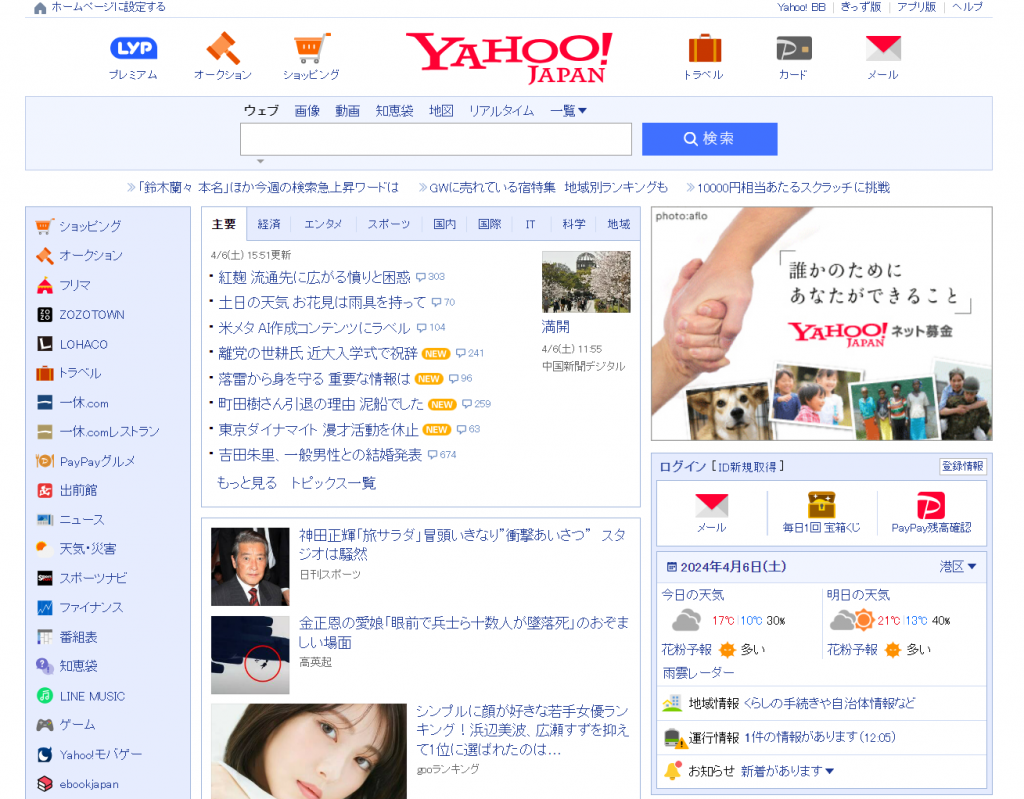
Task: Open LINE MUSIC icon in sidebar
Action: (x=44, y=696)
